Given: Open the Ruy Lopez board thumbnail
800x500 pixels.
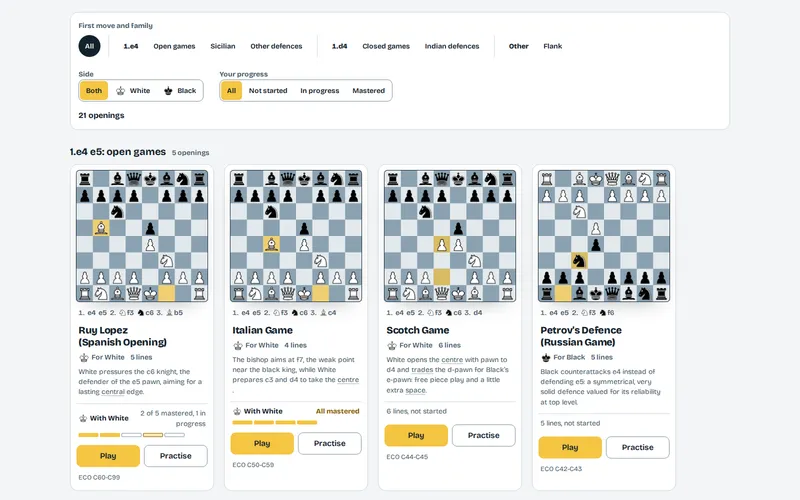Looking at the screenshot, I should point(142,236).
